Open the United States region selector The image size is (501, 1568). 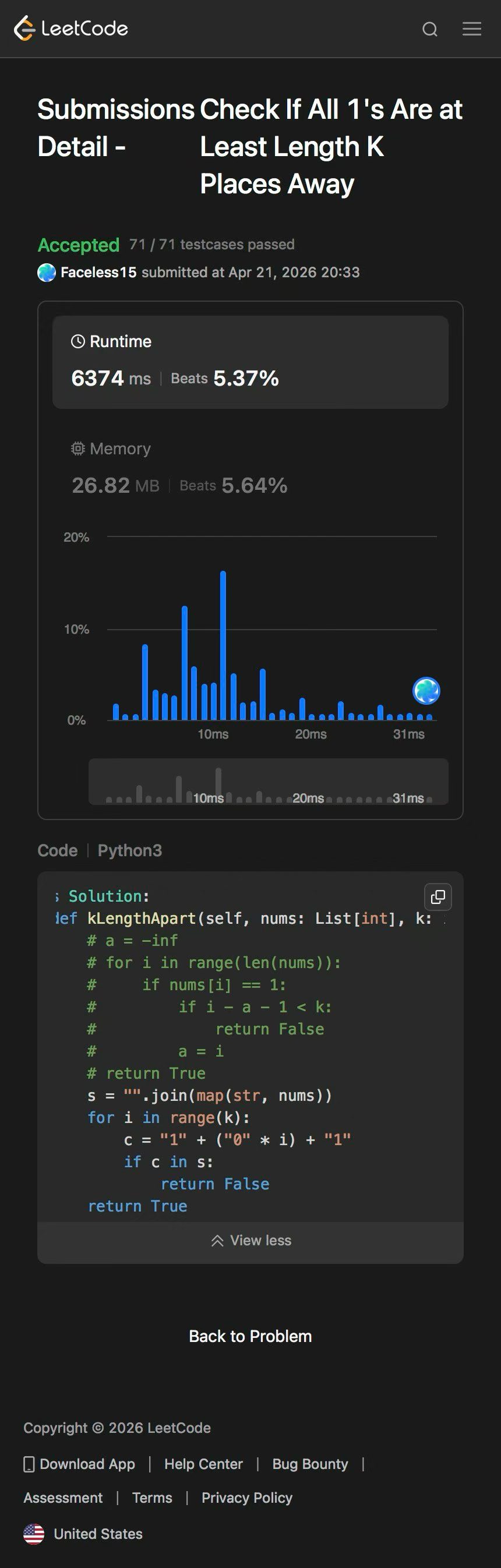pos(83,1534)
